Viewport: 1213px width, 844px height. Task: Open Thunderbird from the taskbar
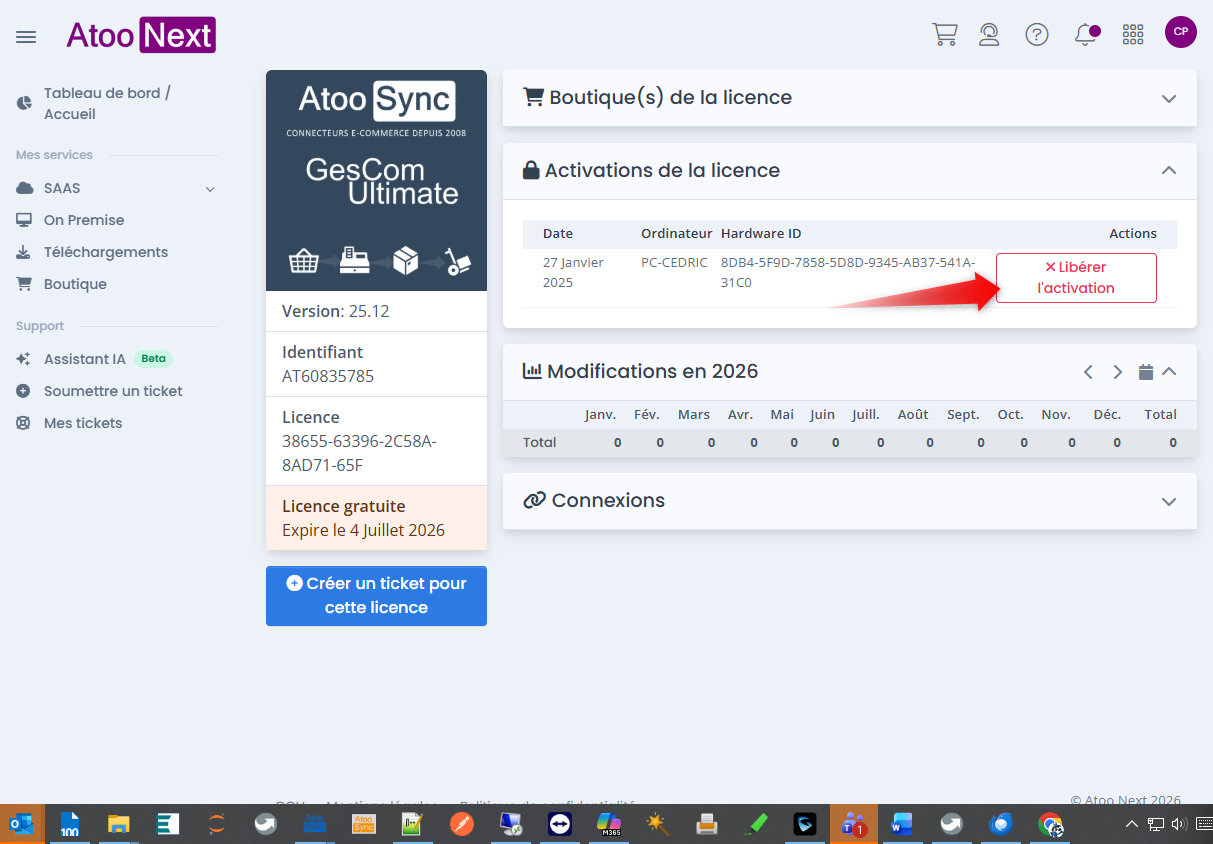tap(1000, 824)
